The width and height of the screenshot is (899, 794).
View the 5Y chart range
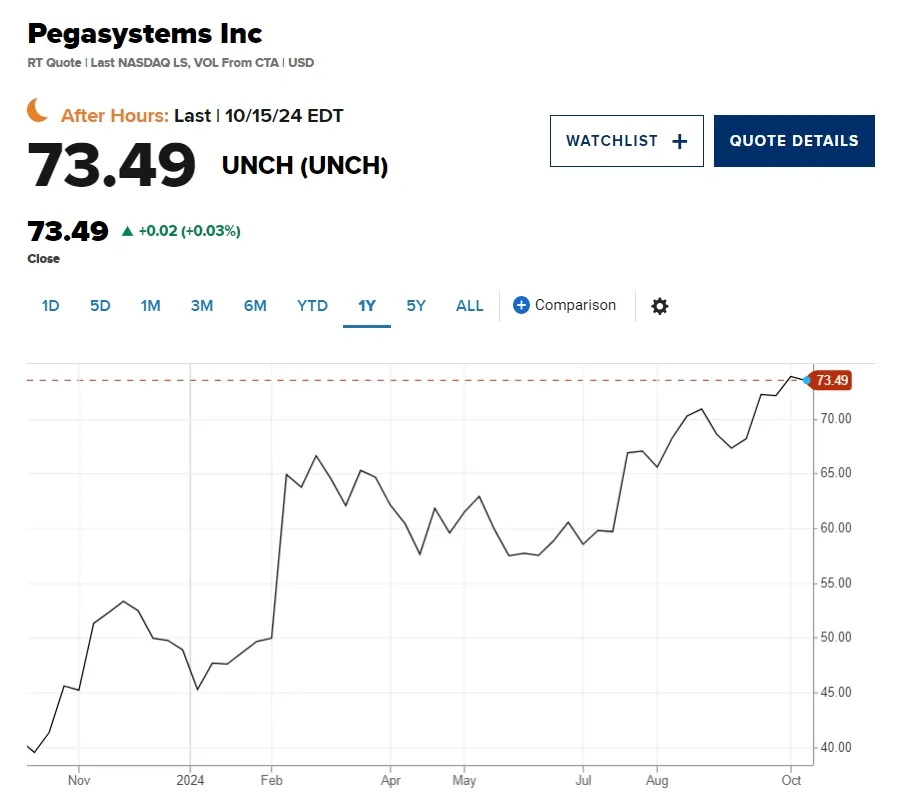point(416,306)
